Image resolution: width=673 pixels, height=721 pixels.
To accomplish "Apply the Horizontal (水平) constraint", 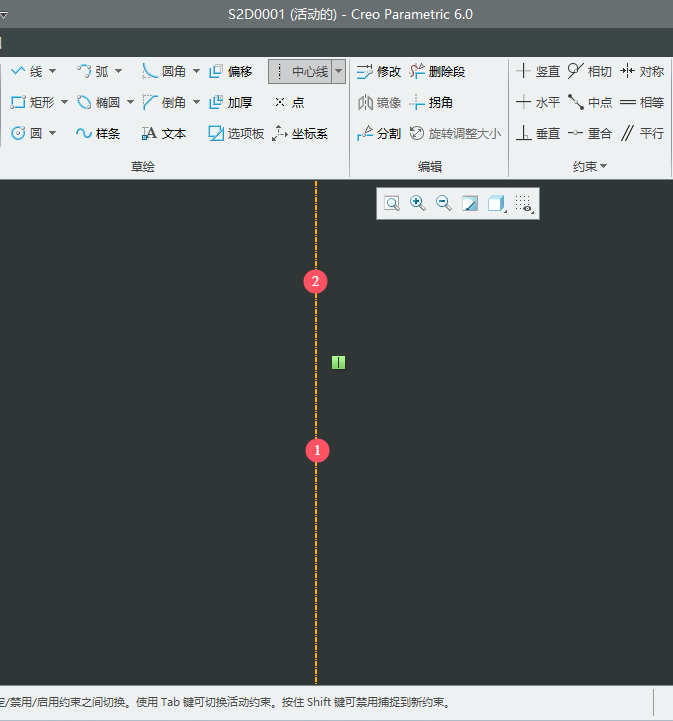I will [538, 102].
